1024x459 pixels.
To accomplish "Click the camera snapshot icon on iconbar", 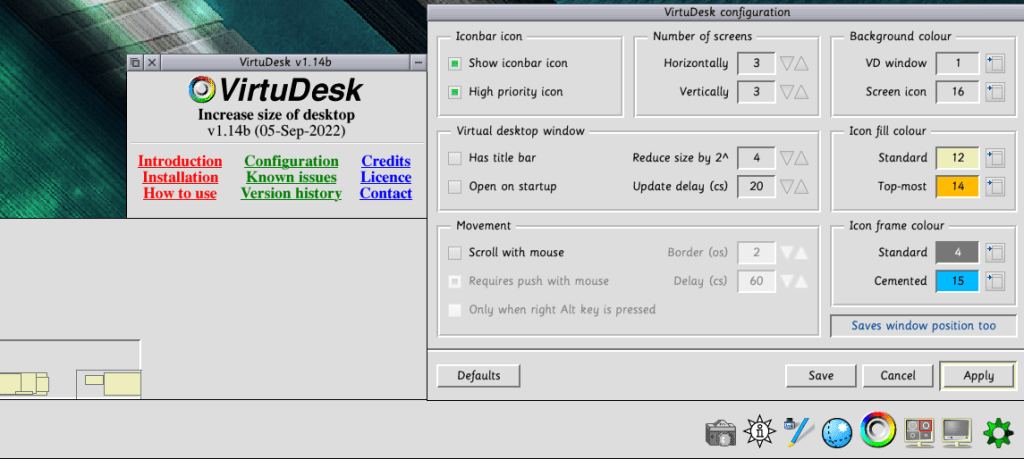I will point(720,432).
